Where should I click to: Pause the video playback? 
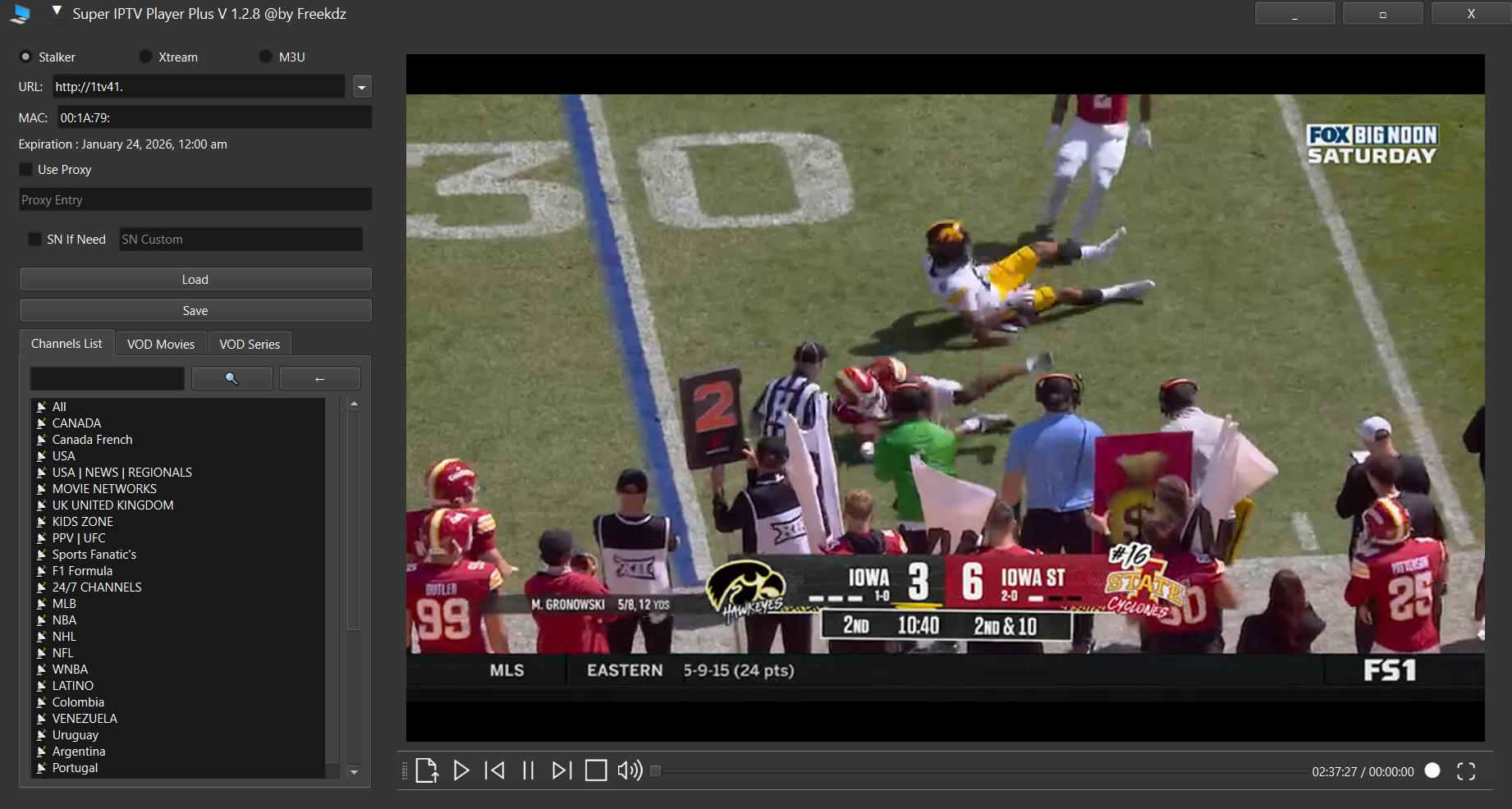click(x=529, y=770)
